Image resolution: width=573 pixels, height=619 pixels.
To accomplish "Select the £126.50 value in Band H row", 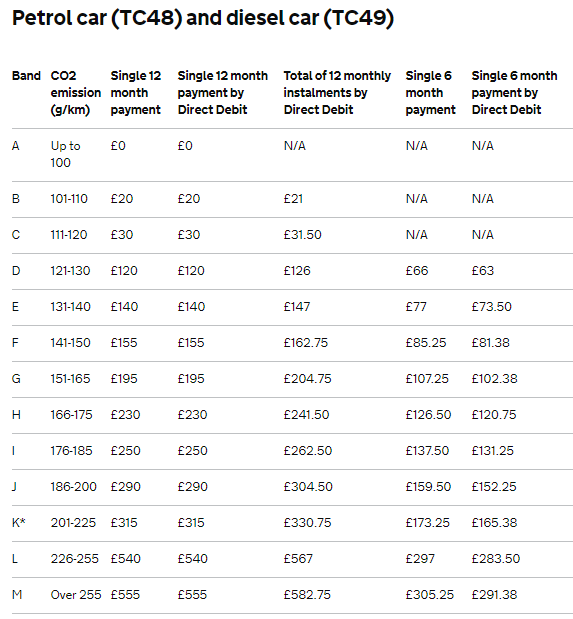I will [x=428, y=415].
